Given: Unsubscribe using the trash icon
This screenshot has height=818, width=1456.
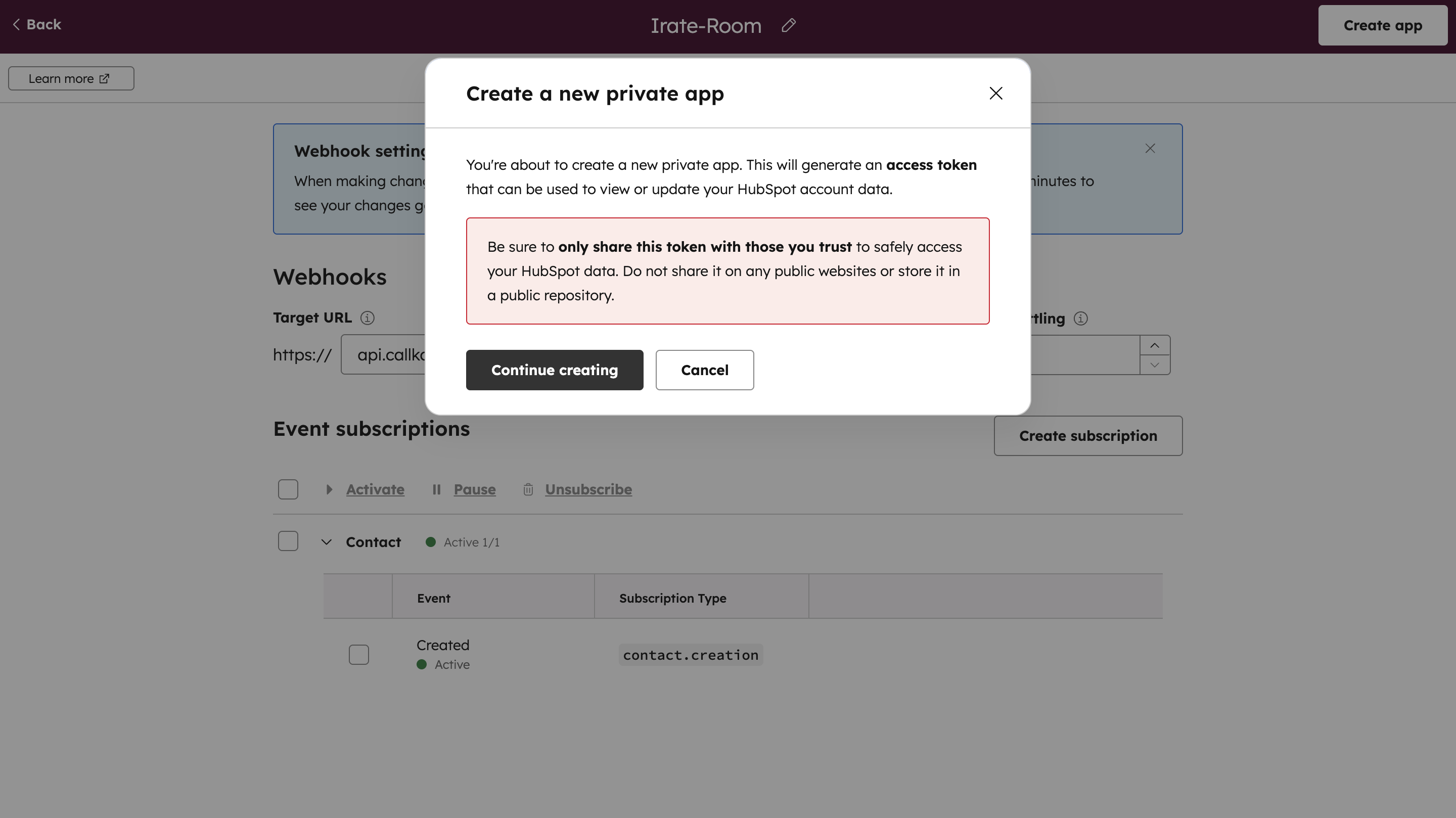Looking at the screenshot, I should 528,489.
